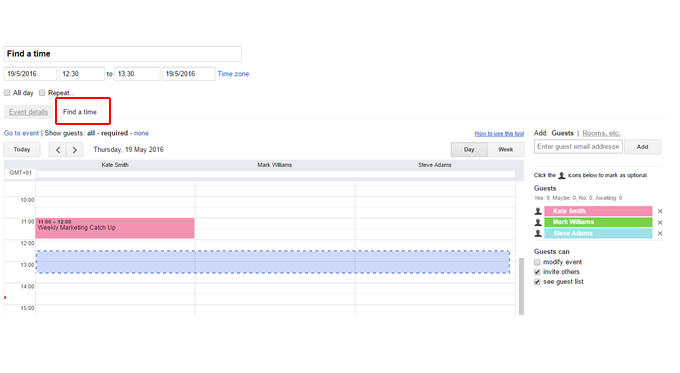680x373 pixels.
Task: Open the Time zone link
Action: pyautogui.click(x=233, y=74)
